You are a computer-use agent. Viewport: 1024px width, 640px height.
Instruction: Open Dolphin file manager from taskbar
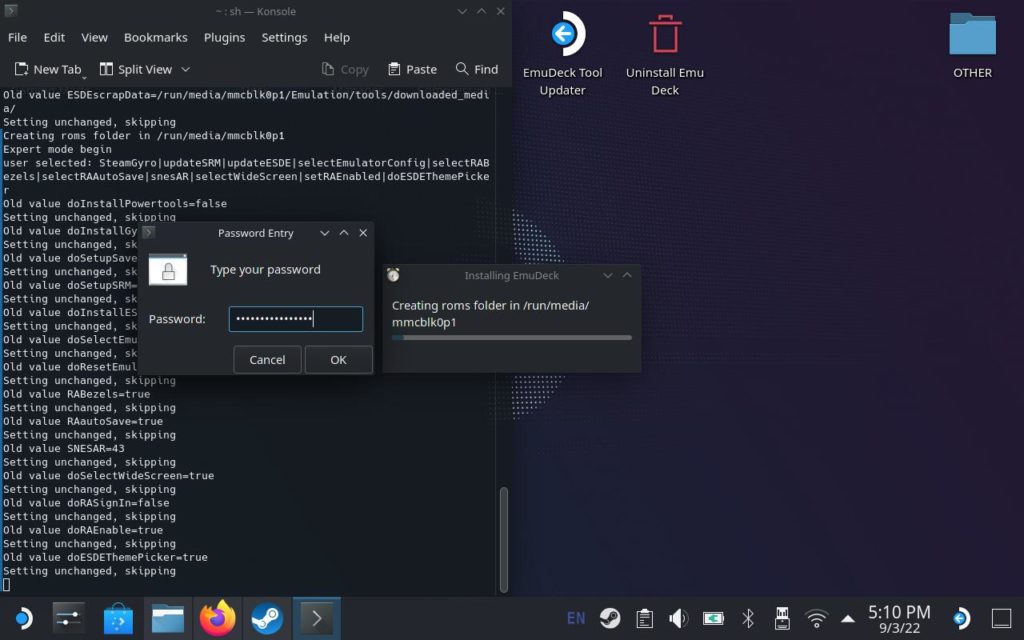pyautogui.click(x=168, y=618)
